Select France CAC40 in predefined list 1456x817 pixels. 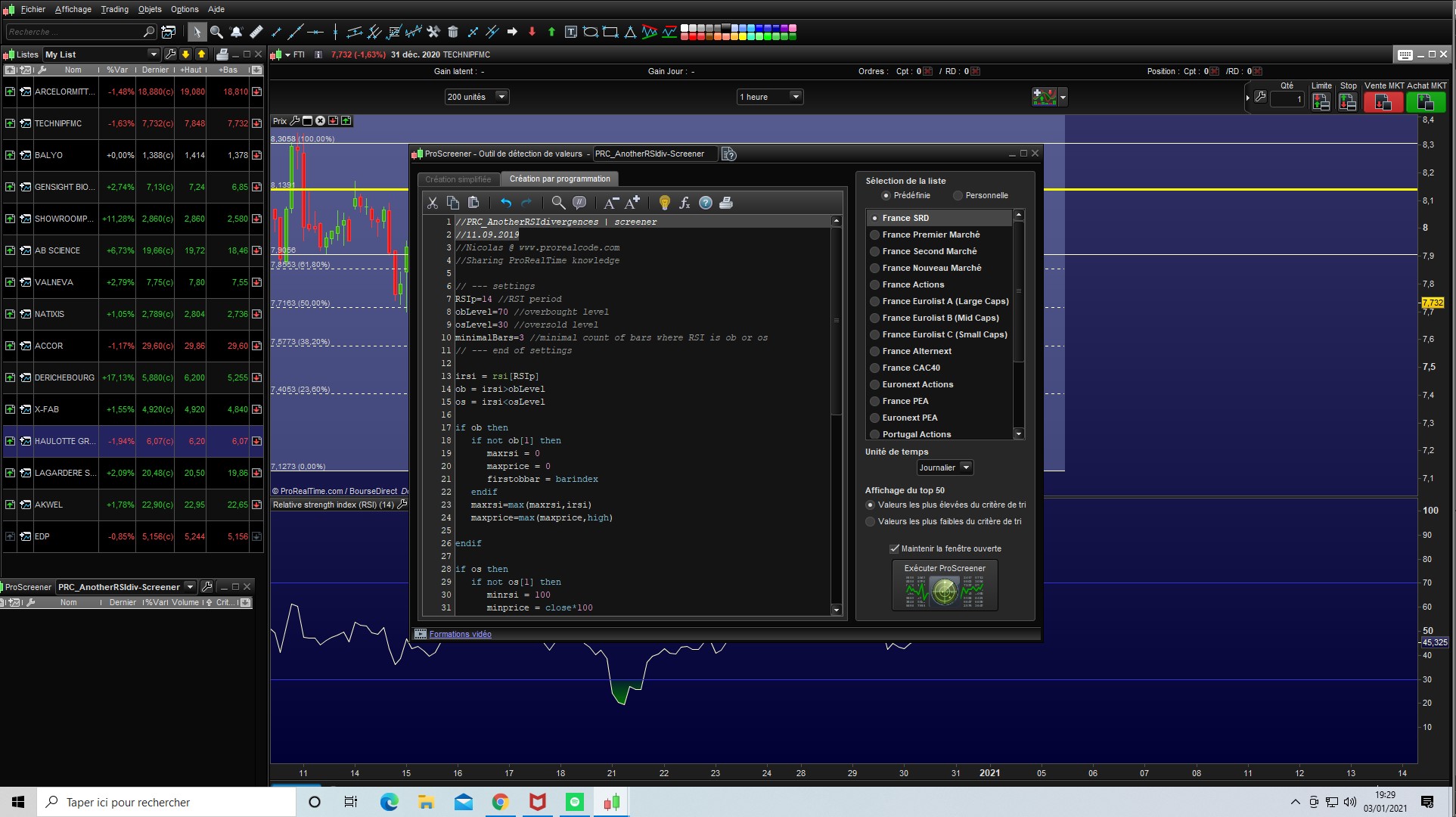[911, 368]
